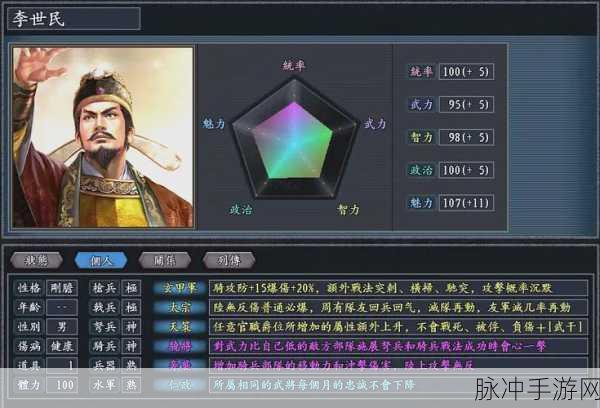
Task: Click the 李世民 character portrait
Action: [103, 137]
